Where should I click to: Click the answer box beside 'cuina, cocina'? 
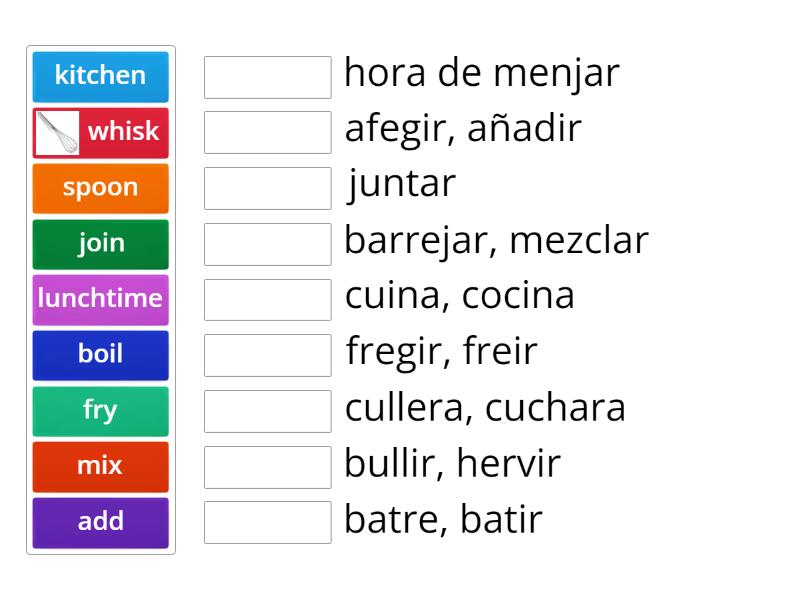pyautogui.click(x=266, y=299)
